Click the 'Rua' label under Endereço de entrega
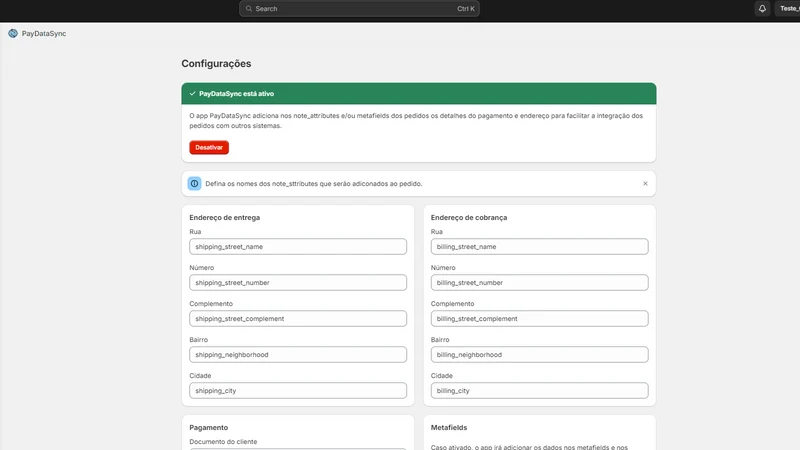This screenshot has height=450, width=800. coord(195,232)
